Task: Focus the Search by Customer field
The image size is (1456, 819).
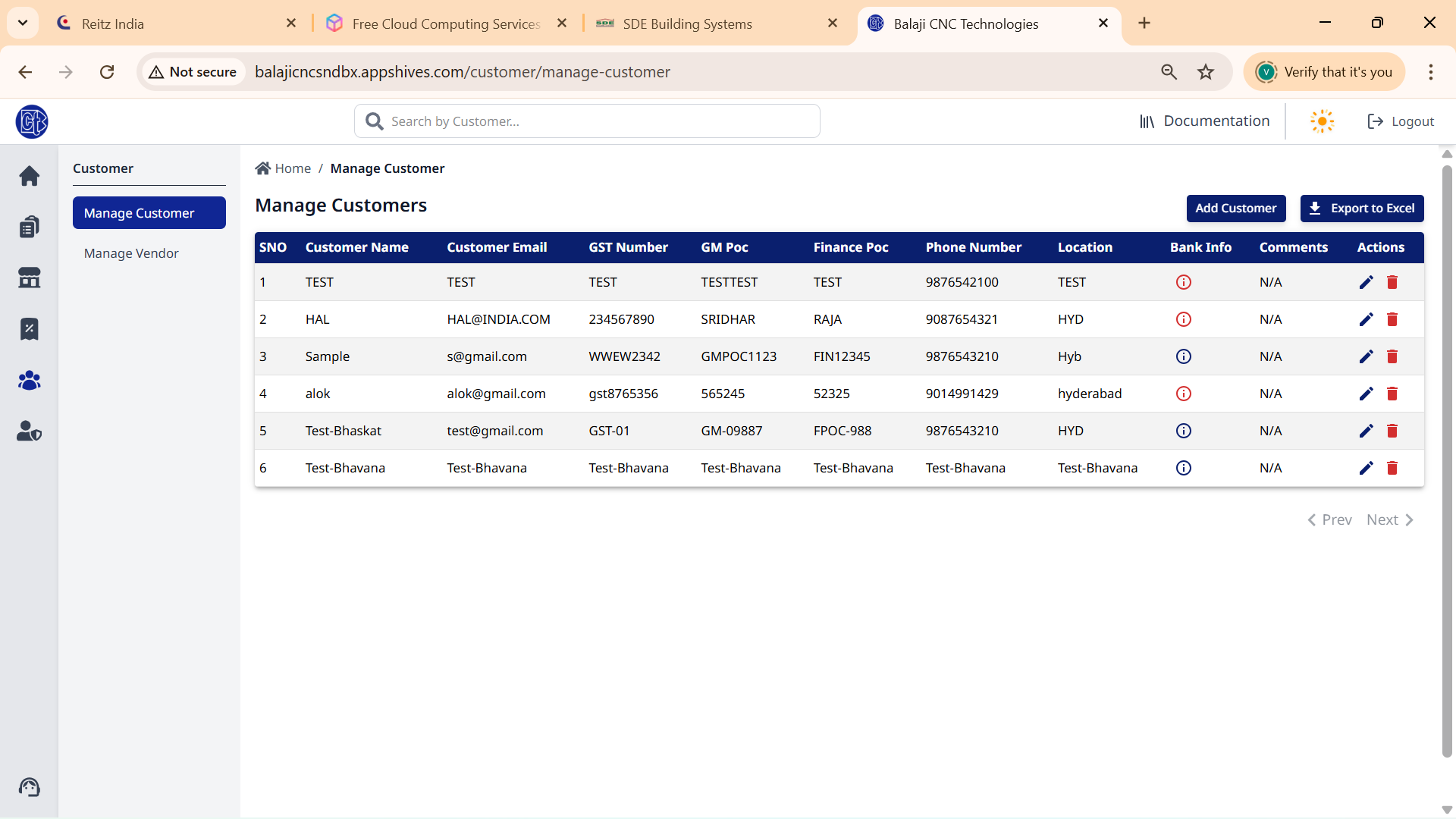Action: point(599,121)
